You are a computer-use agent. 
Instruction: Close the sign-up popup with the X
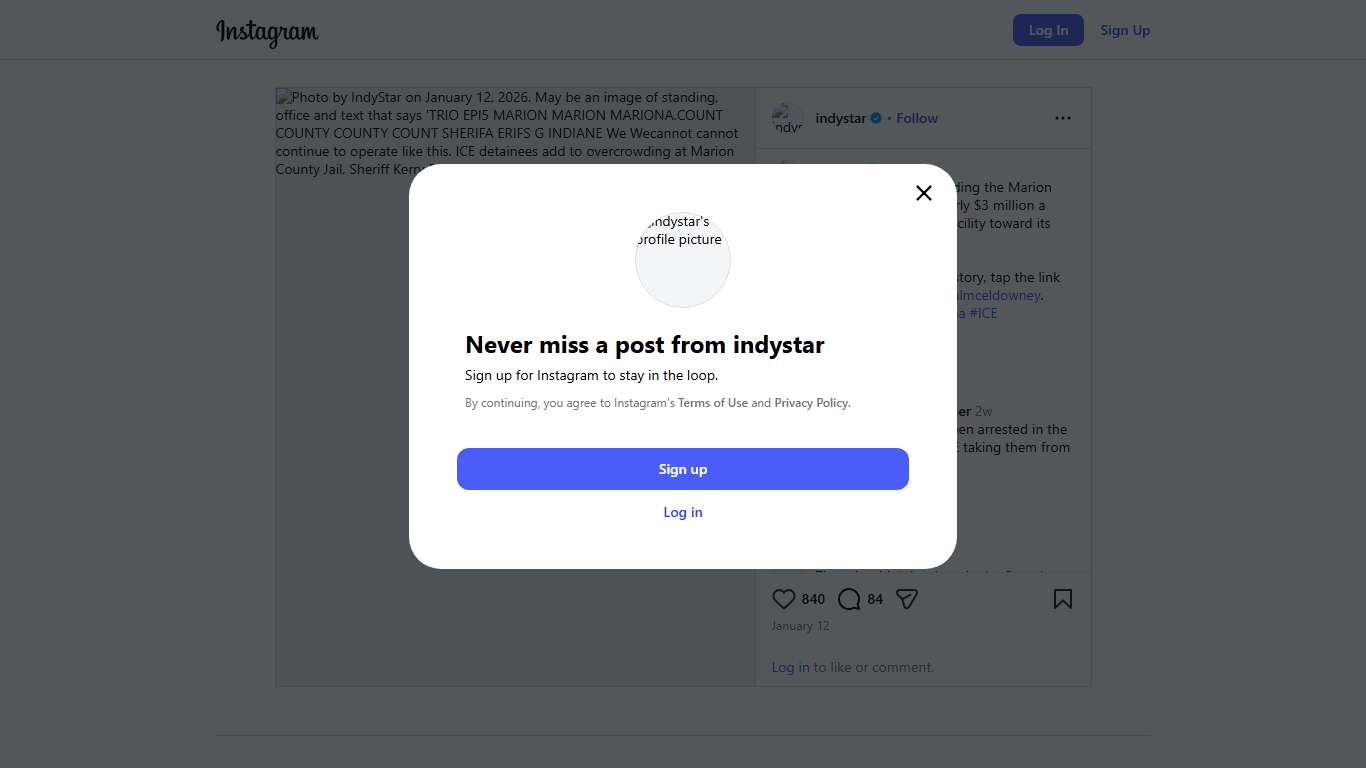tap(924, 193)
